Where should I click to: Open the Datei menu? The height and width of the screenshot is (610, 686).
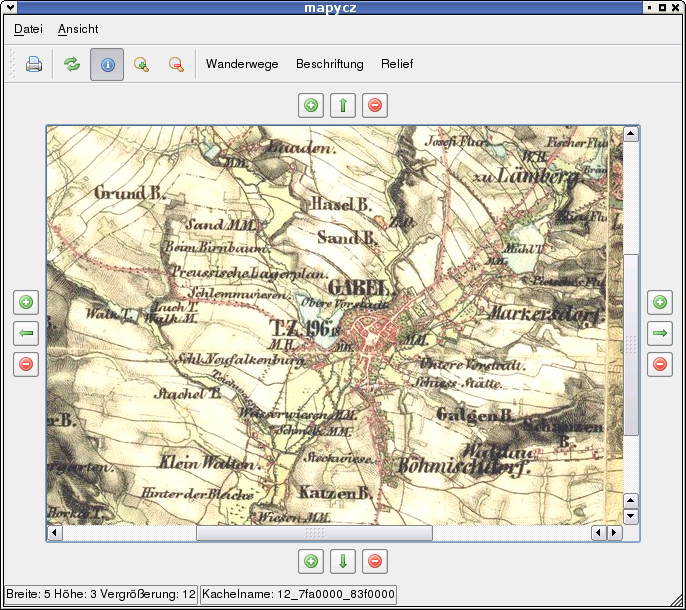(28, 29)
